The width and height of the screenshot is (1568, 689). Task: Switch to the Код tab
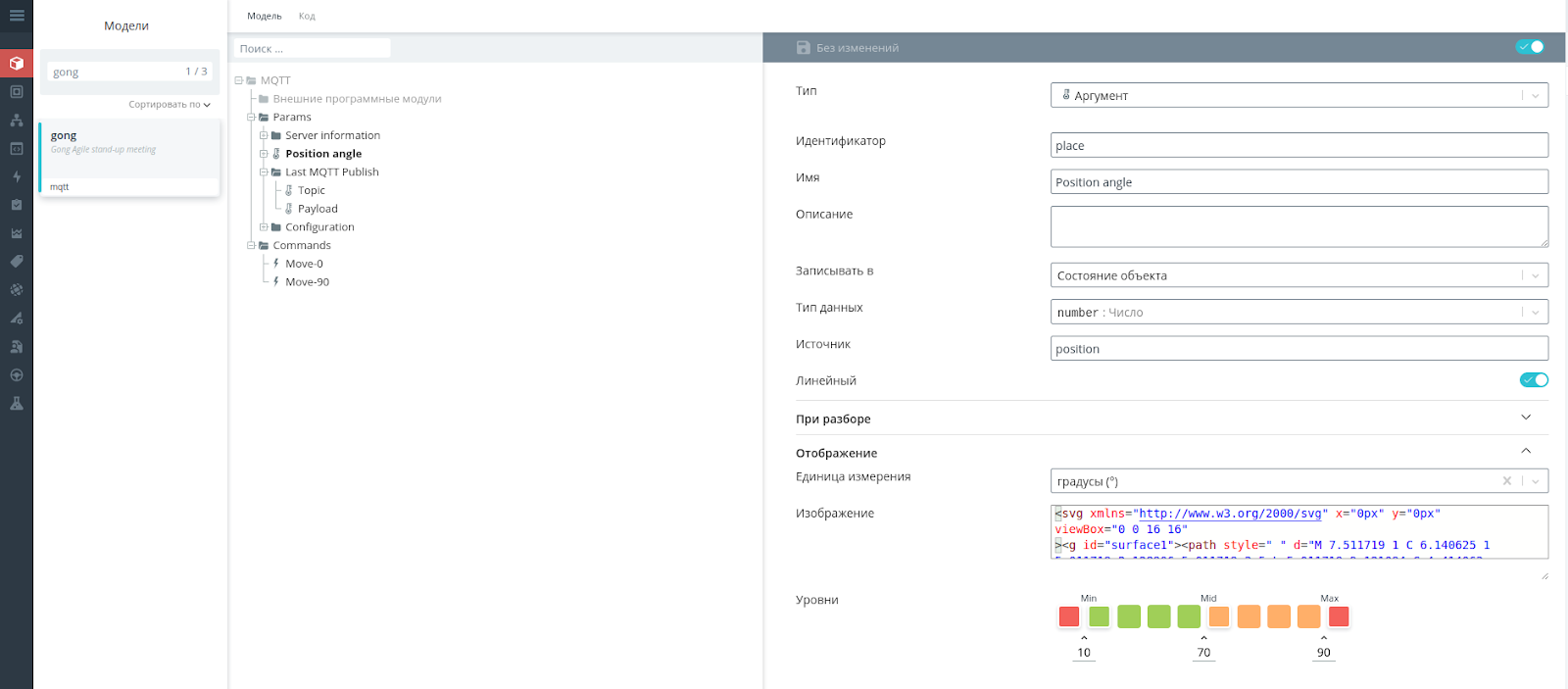(307, 16)
